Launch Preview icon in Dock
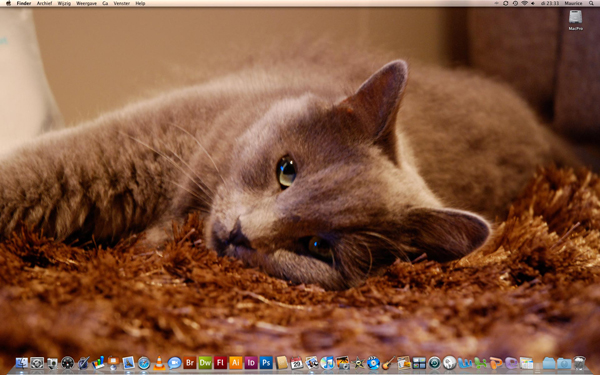The width and height of the screenshot is (600, 375). click(312, 362)
